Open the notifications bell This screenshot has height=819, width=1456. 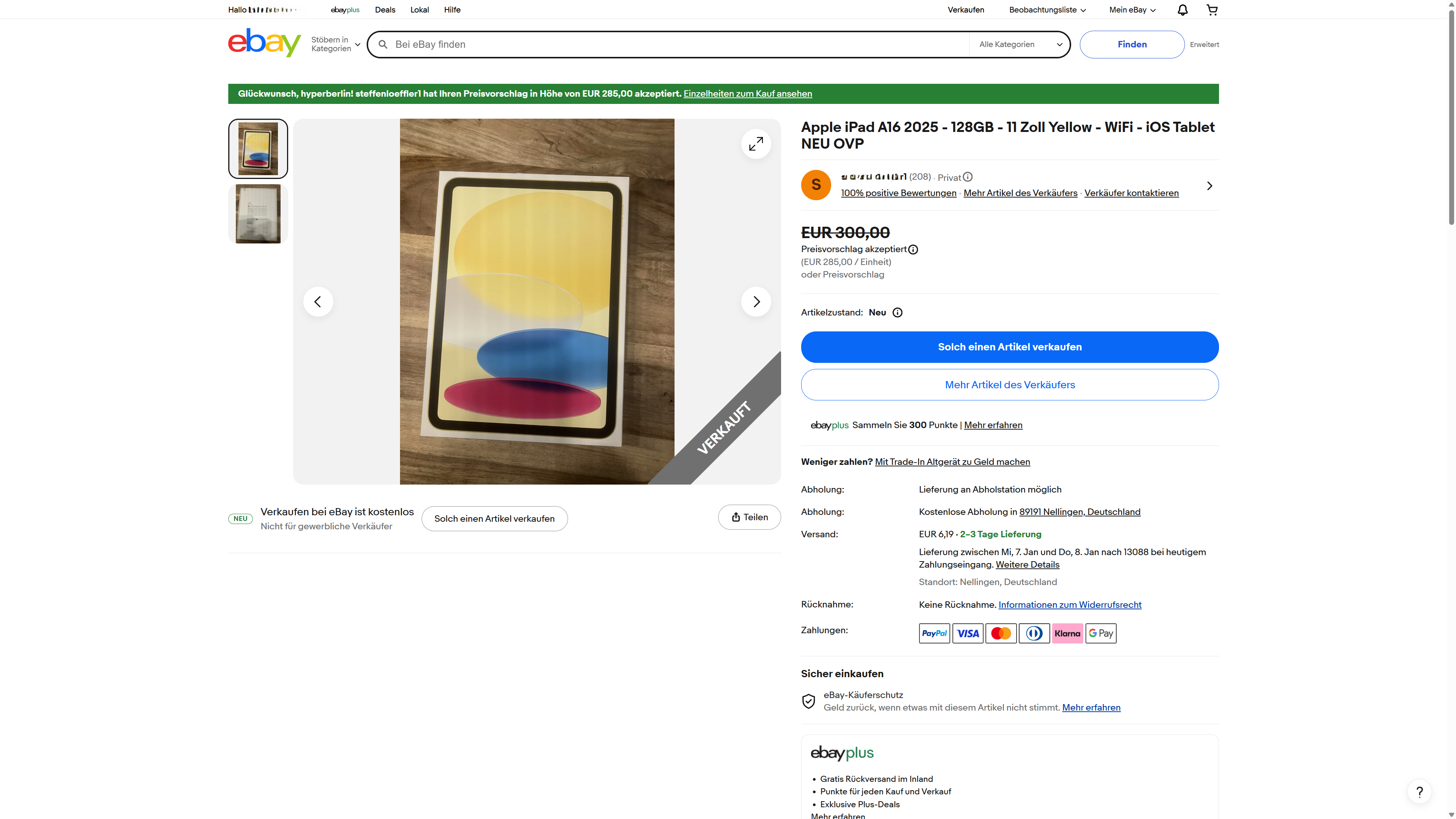click(1182, 9)
